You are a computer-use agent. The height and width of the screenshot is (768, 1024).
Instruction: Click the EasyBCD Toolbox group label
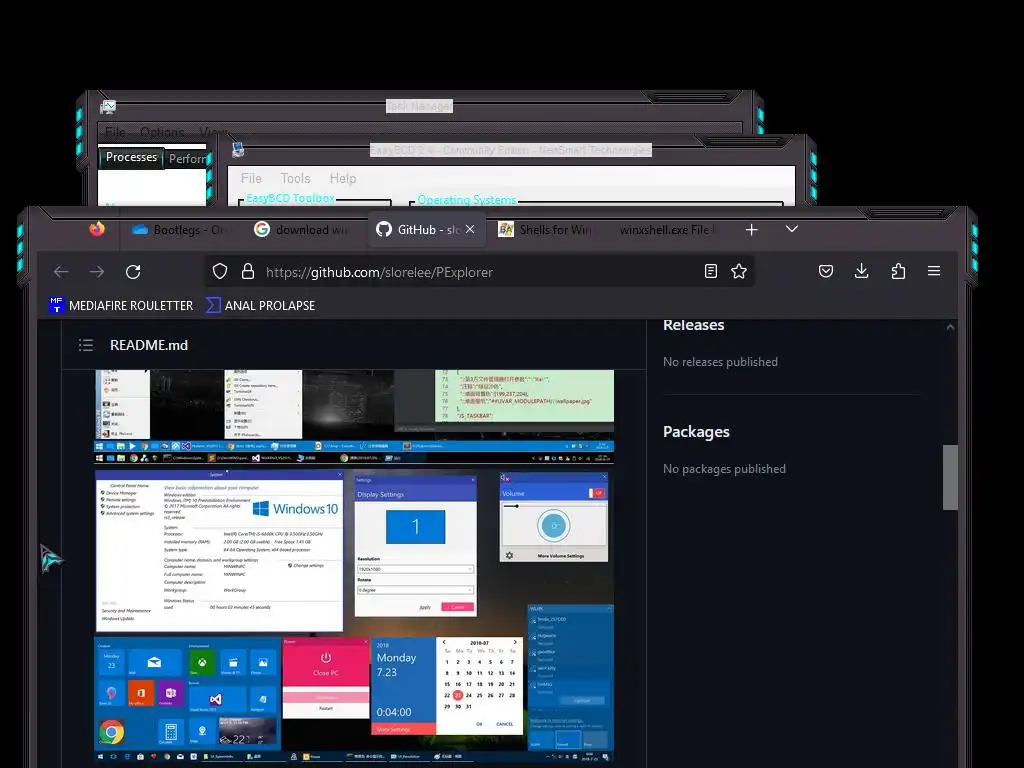pos(290,198)
